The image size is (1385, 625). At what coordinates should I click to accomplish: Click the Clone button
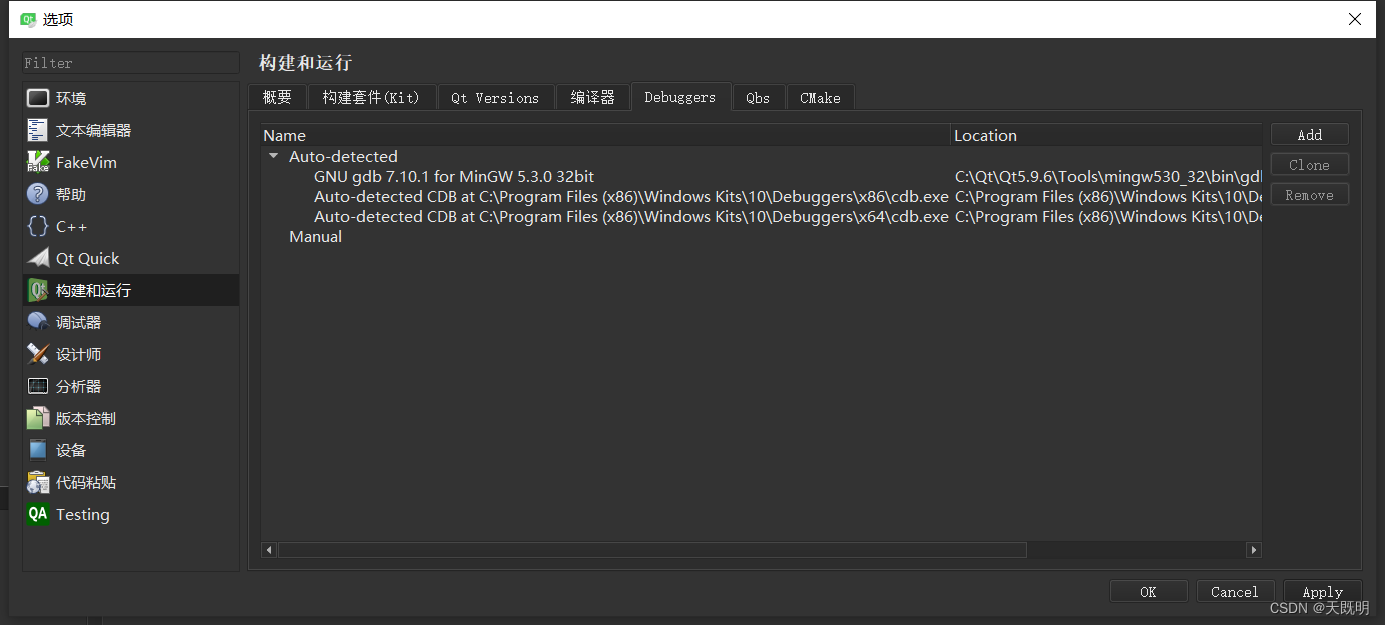point(1309,165)
